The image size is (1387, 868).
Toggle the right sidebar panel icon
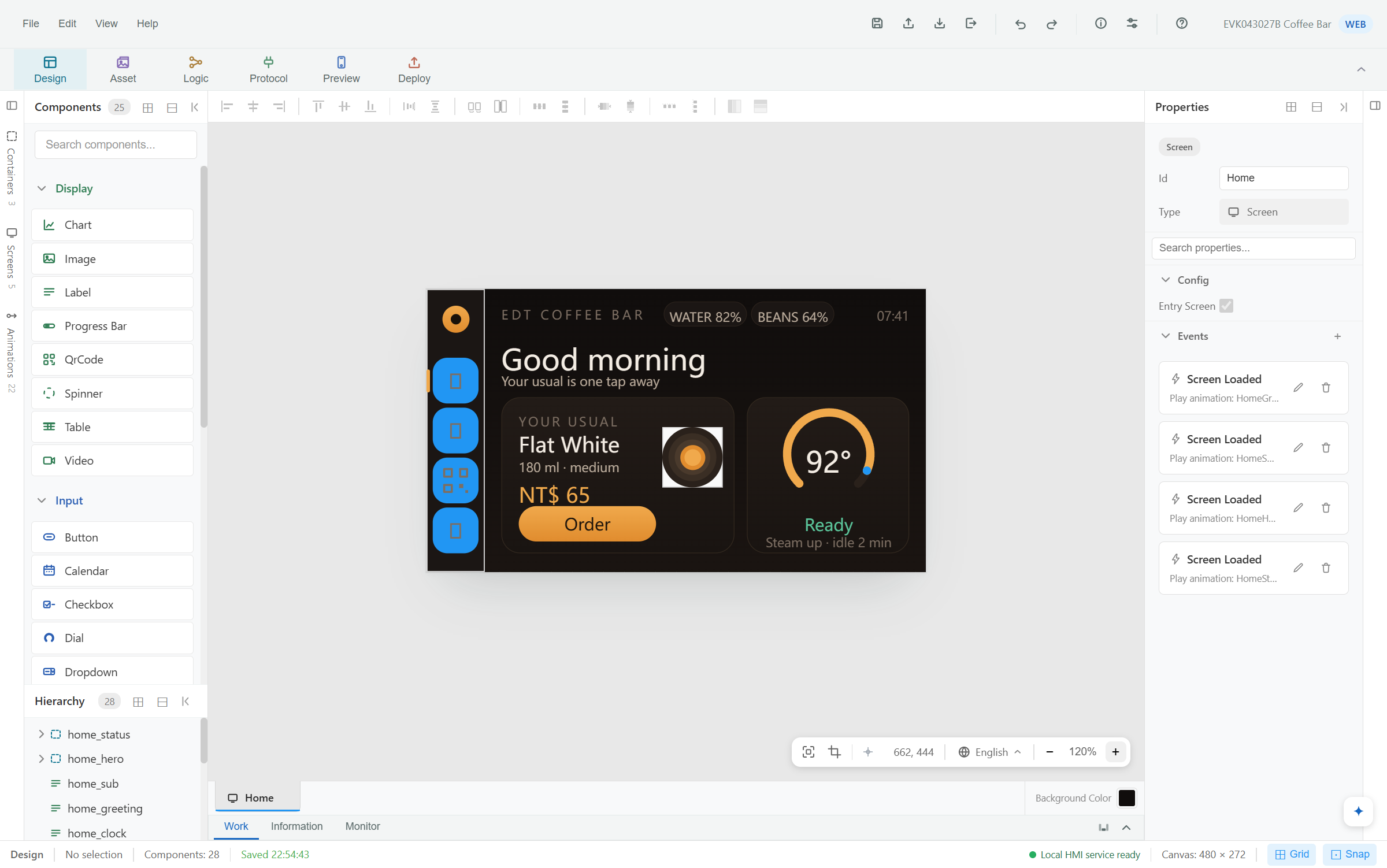1375,106
